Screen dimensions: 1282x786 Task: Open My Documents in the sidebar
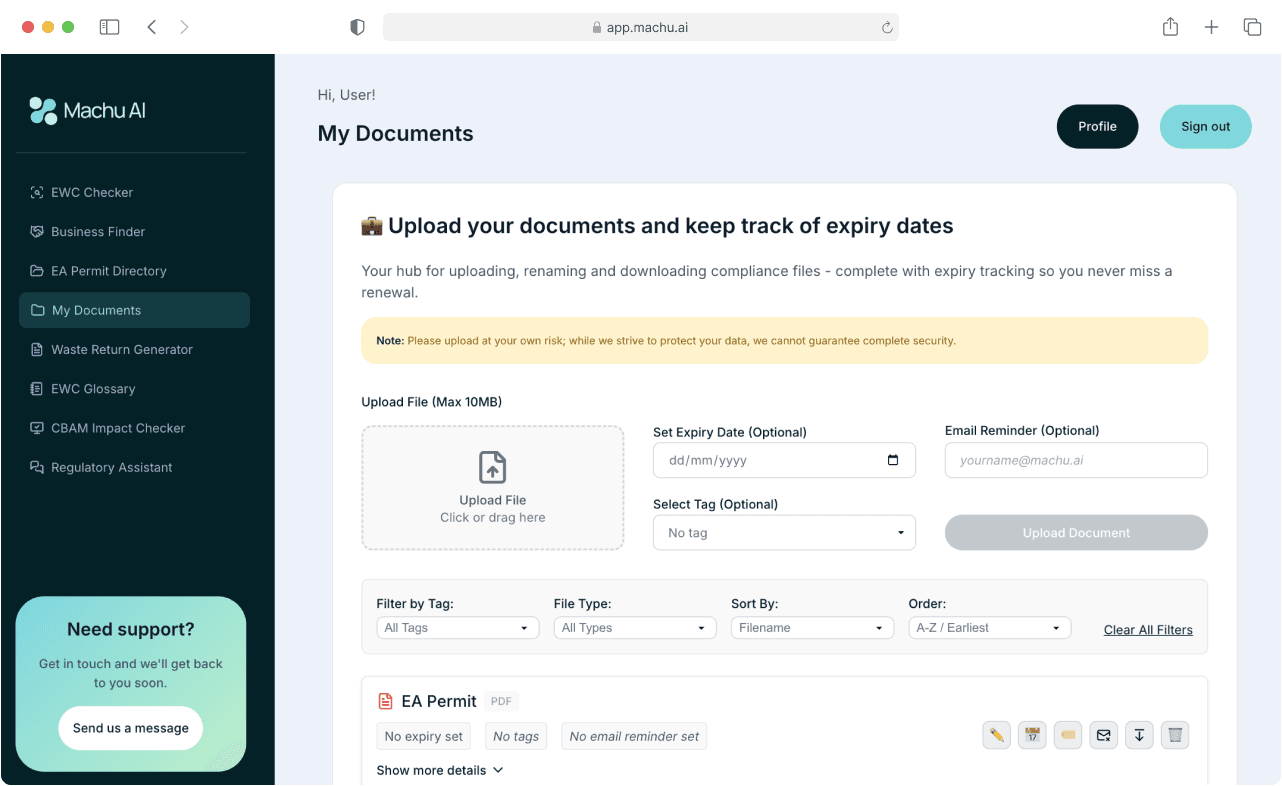click(134, 310)
